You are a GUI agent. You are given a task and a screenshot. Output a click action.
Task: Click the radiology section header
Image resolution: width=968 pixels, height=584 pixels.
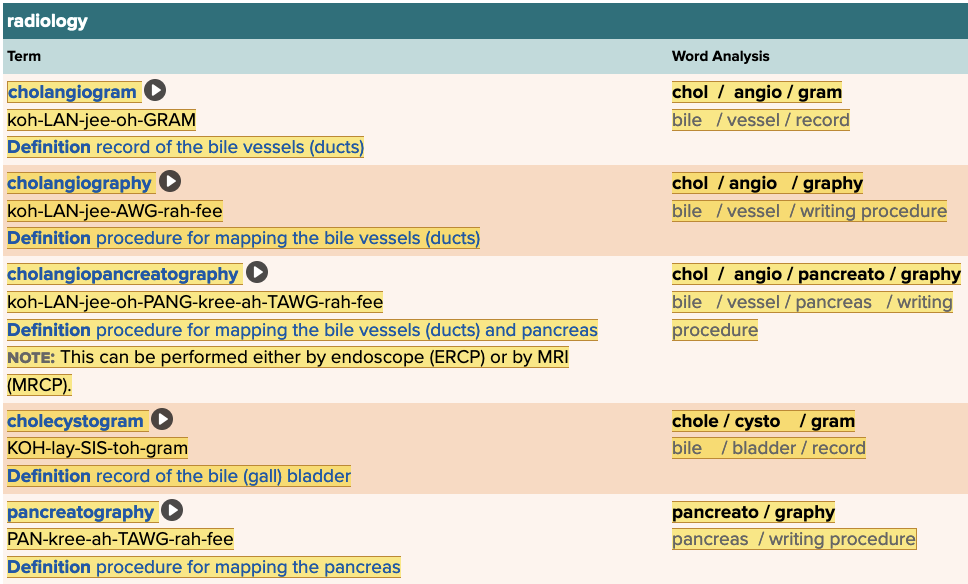click(48, 21)
